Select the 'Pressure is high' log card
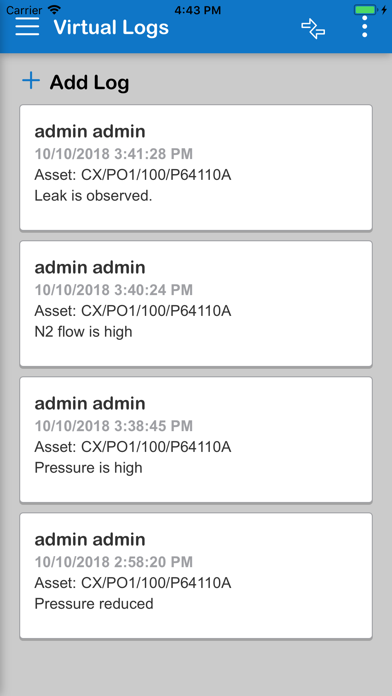The height and width of the screenshot is (696, 392). [196, 439]
